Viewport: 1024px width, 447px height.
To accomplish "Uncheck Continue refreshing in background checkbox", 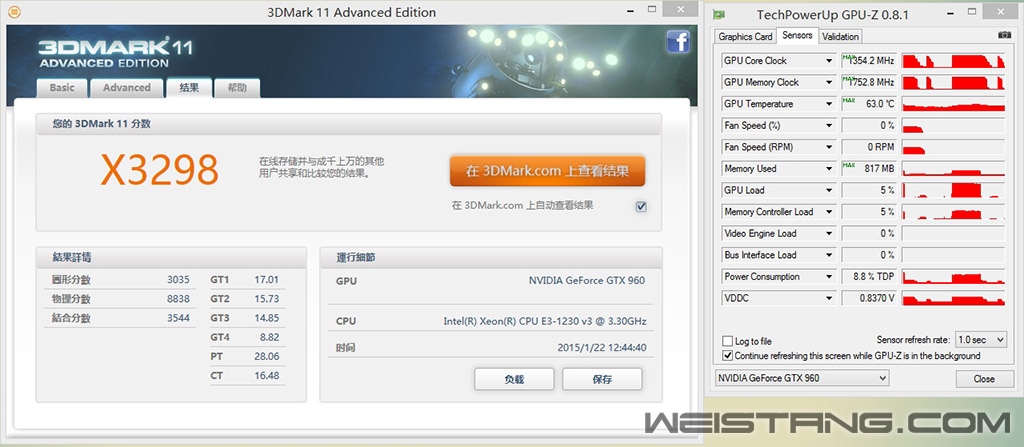I will [728, 356].
